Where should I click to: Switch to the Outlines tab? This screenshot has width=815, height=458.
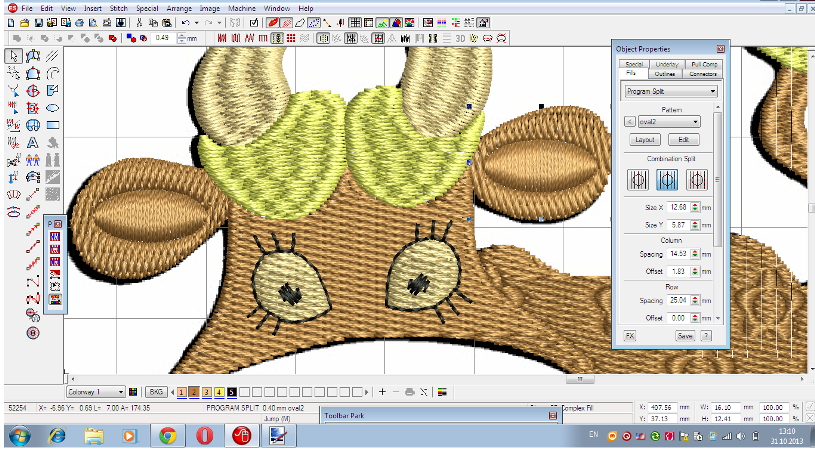[x=666, y=73]
